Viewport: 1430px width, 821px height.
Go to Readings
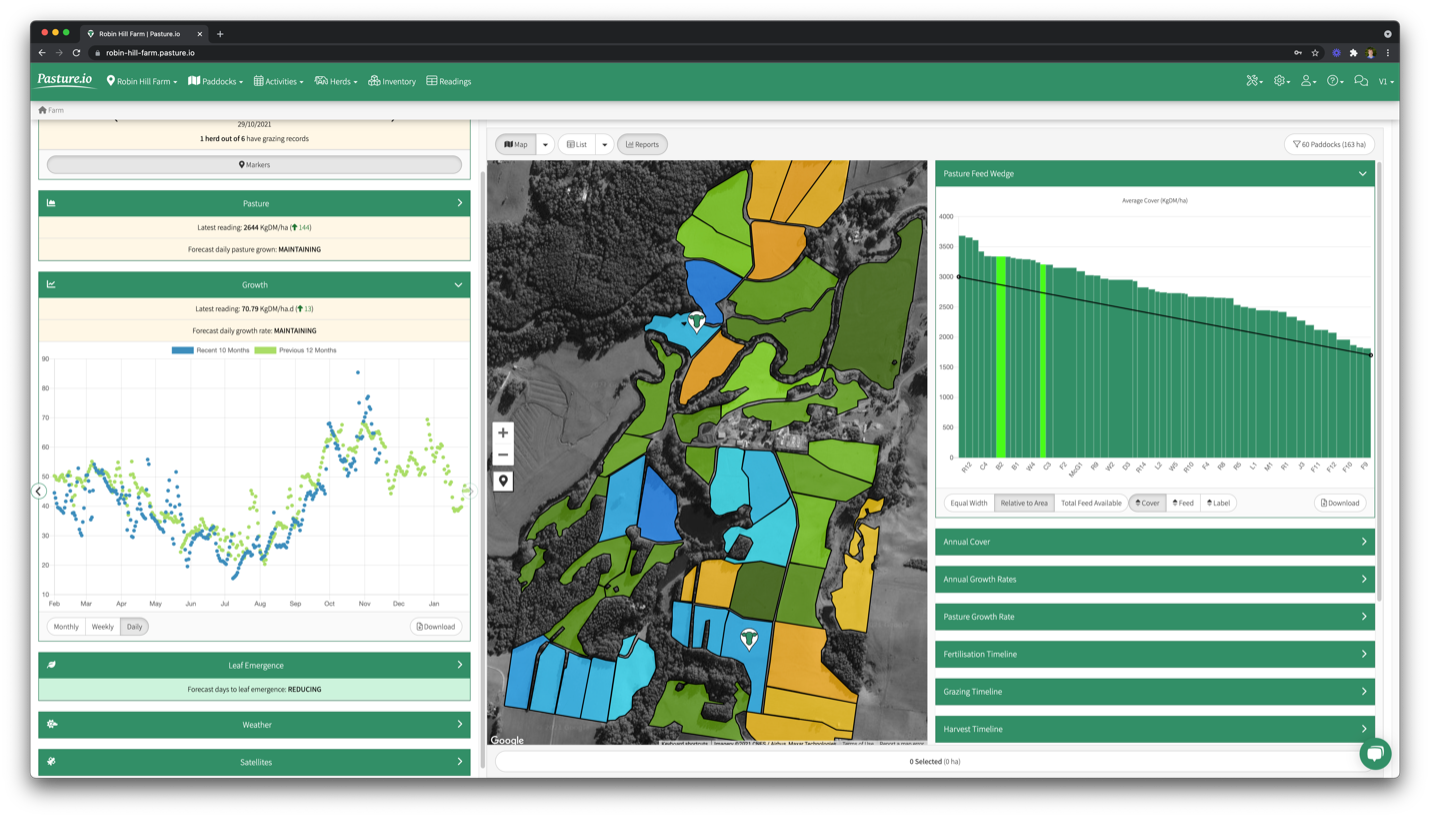pyautogui.click(x=449, y=81)
